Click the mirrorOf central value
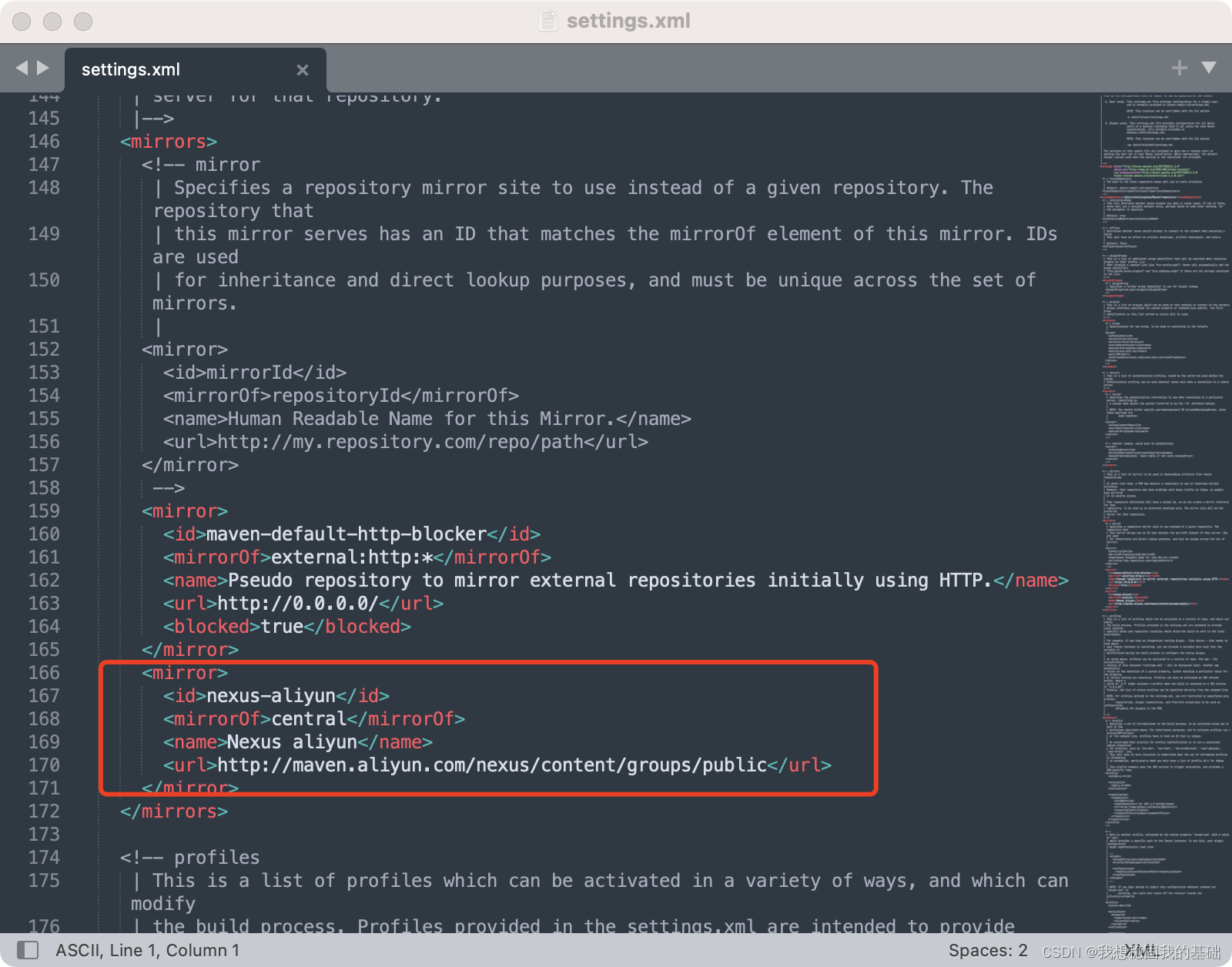This screenshot has height=967, width=1232. tap(309, 719)
